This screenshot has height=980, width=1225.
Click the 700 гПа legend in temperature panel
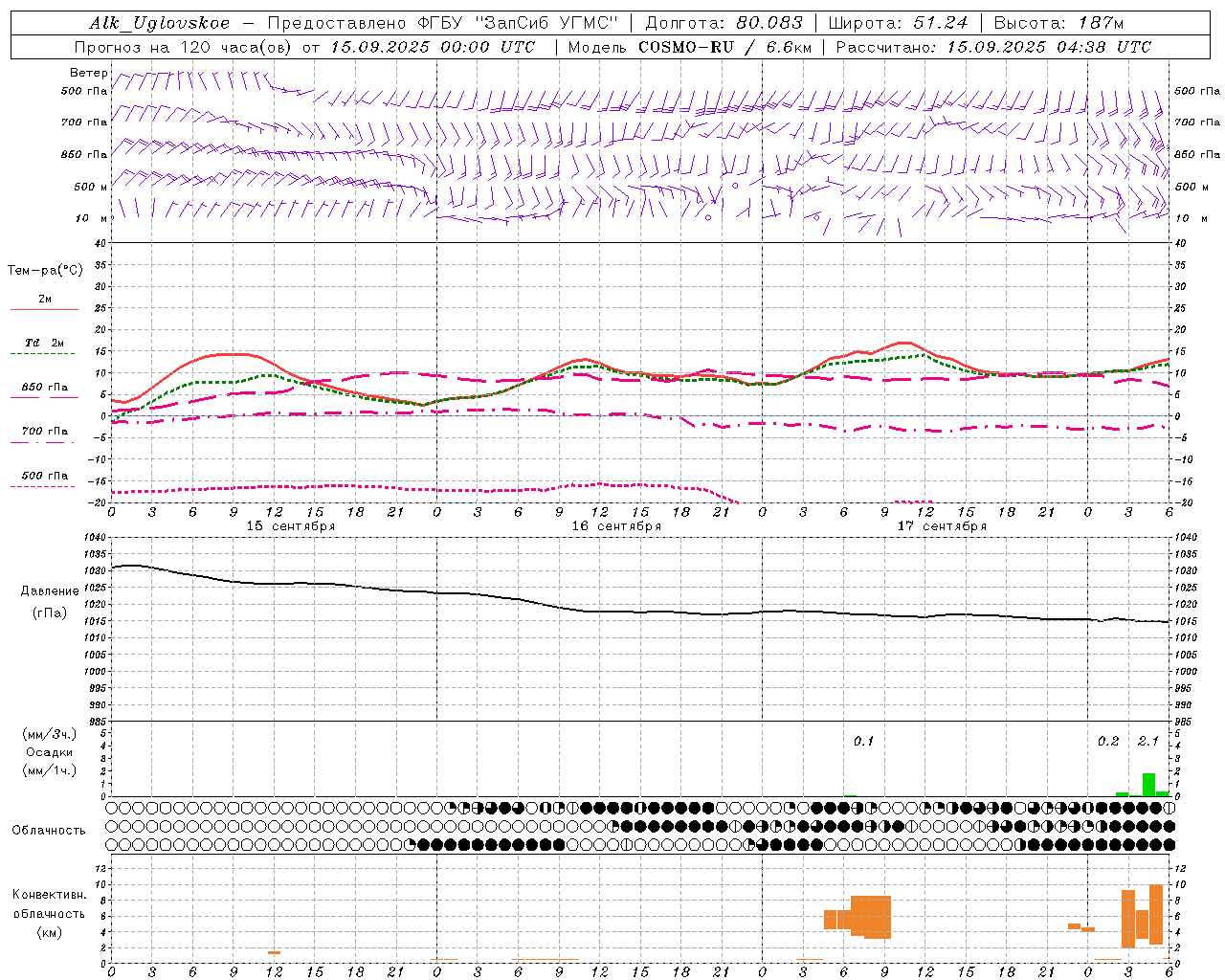tap(44, 432)
